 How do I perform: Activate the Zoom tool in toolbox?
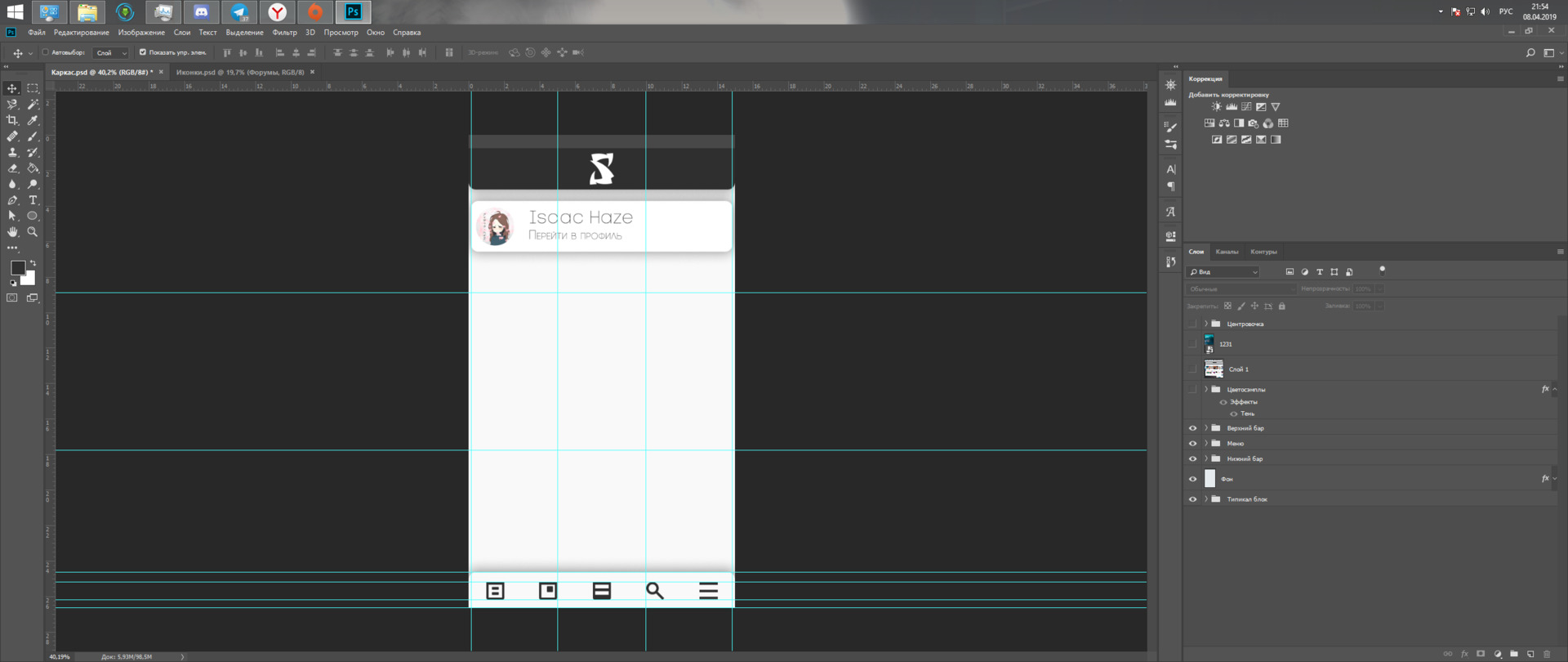tap(33, 232)
